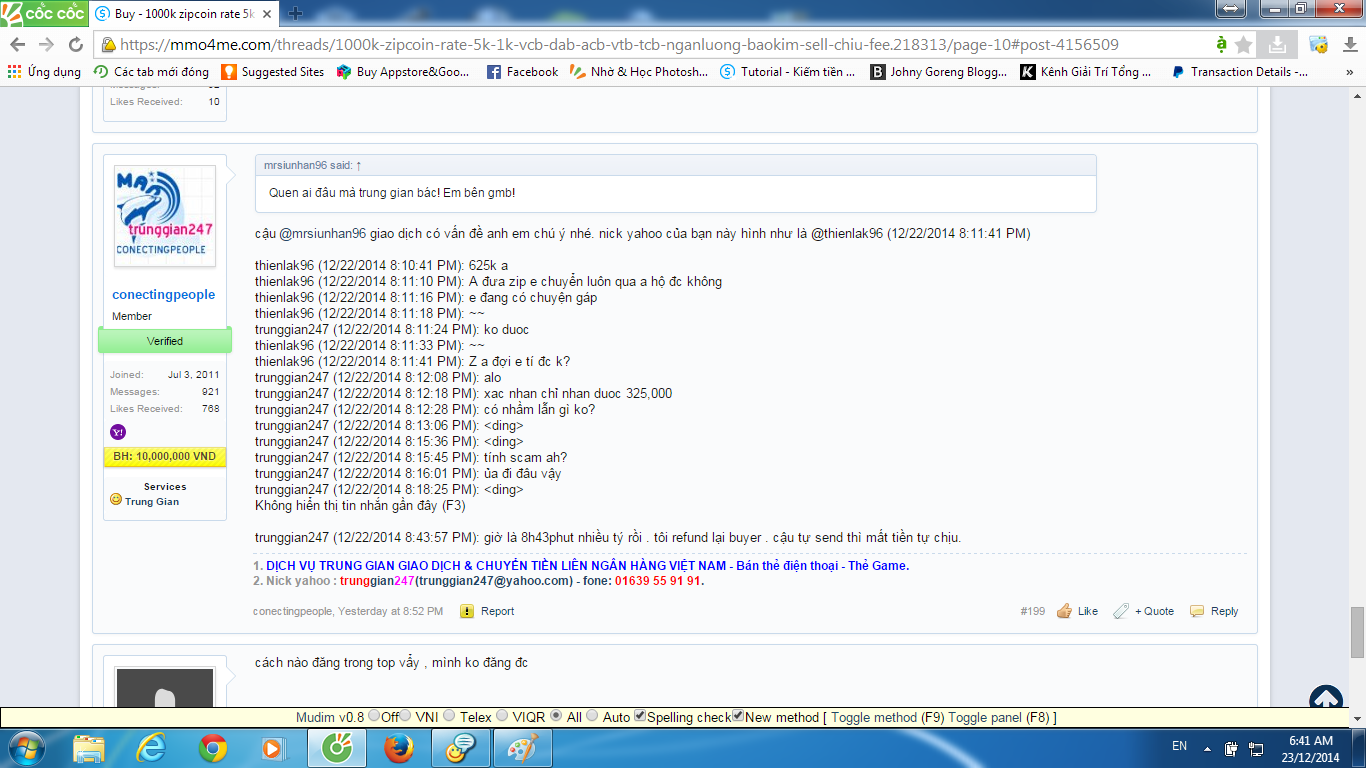Click the Like thumbs-up icon on post #199
The image size is (1366, 768).
click(1064, 611)
